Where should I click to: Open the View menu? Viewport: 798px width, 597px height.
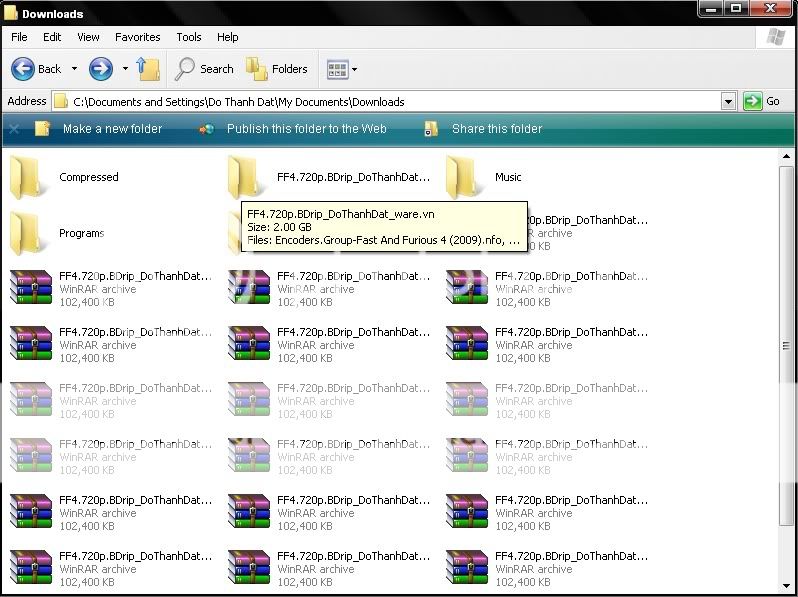(x=88, y=37)
